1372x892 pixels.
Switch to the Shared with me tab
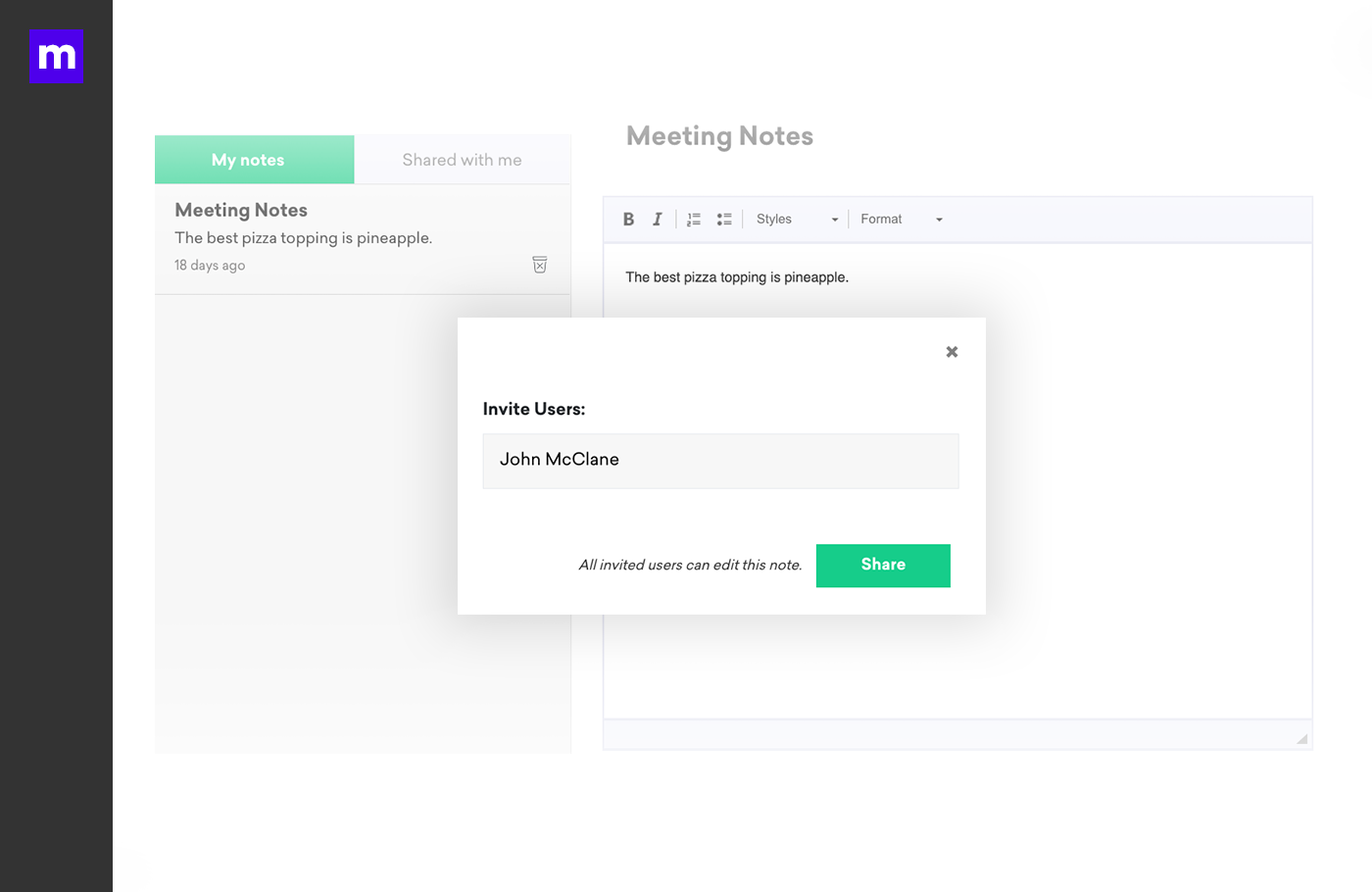(463, 160)
